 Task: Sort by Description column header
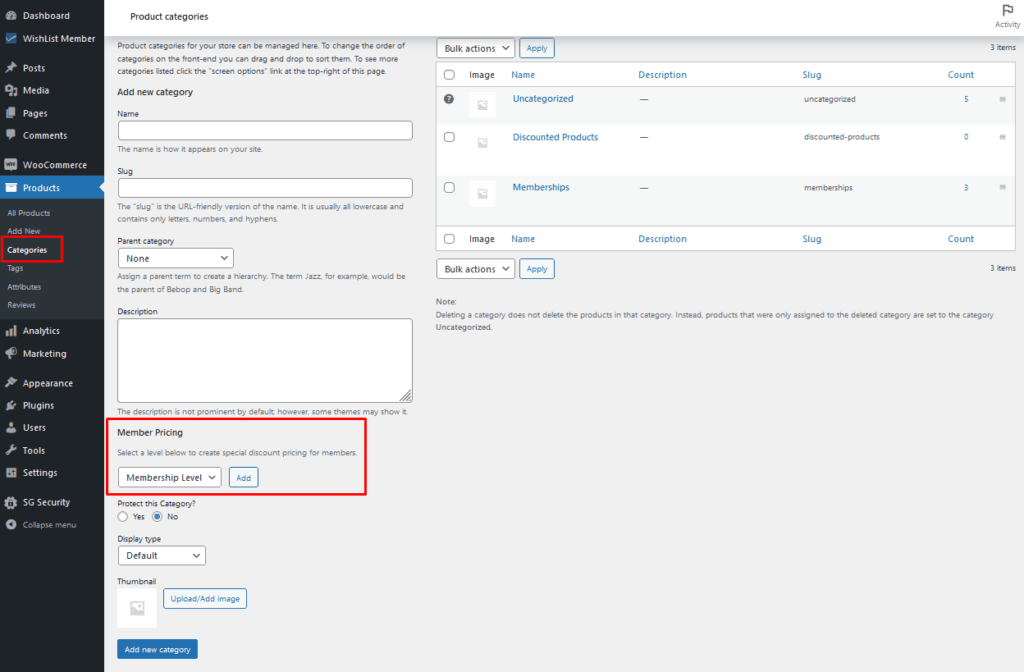click(x=662, y=74)
